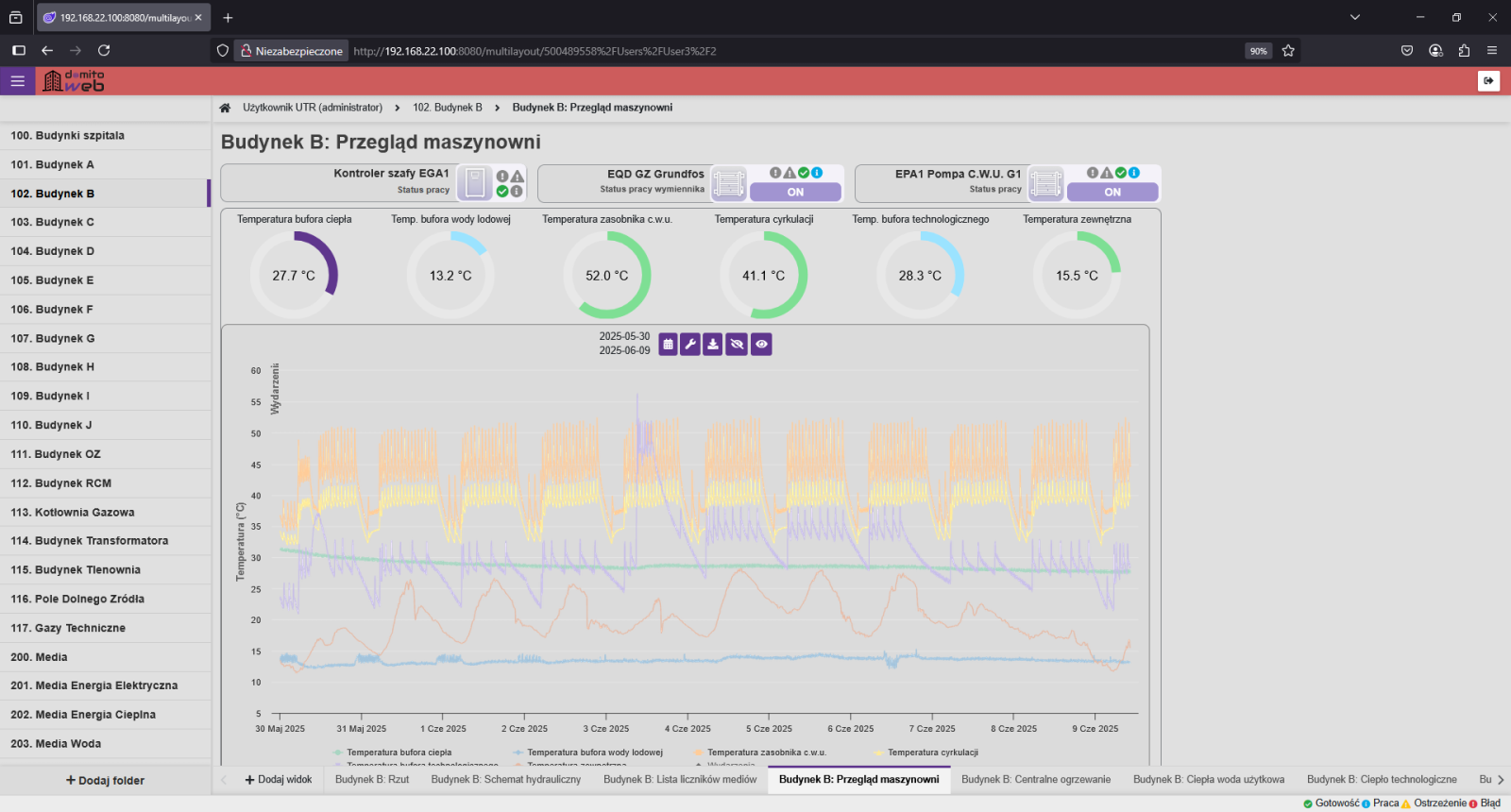1511x812 pixels.
Task: Hide all chart series with crossed-eye icon
Action: [737, 345]
